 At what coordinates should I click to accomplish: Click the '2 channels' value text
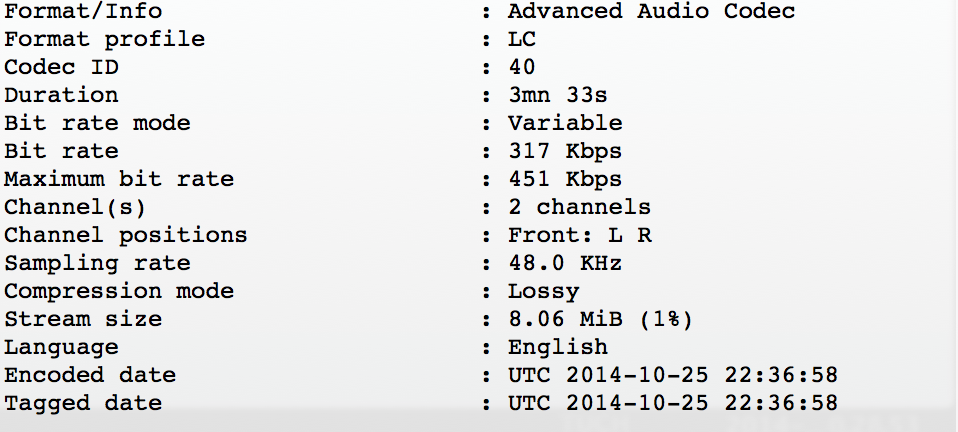[x=579, y=207]
